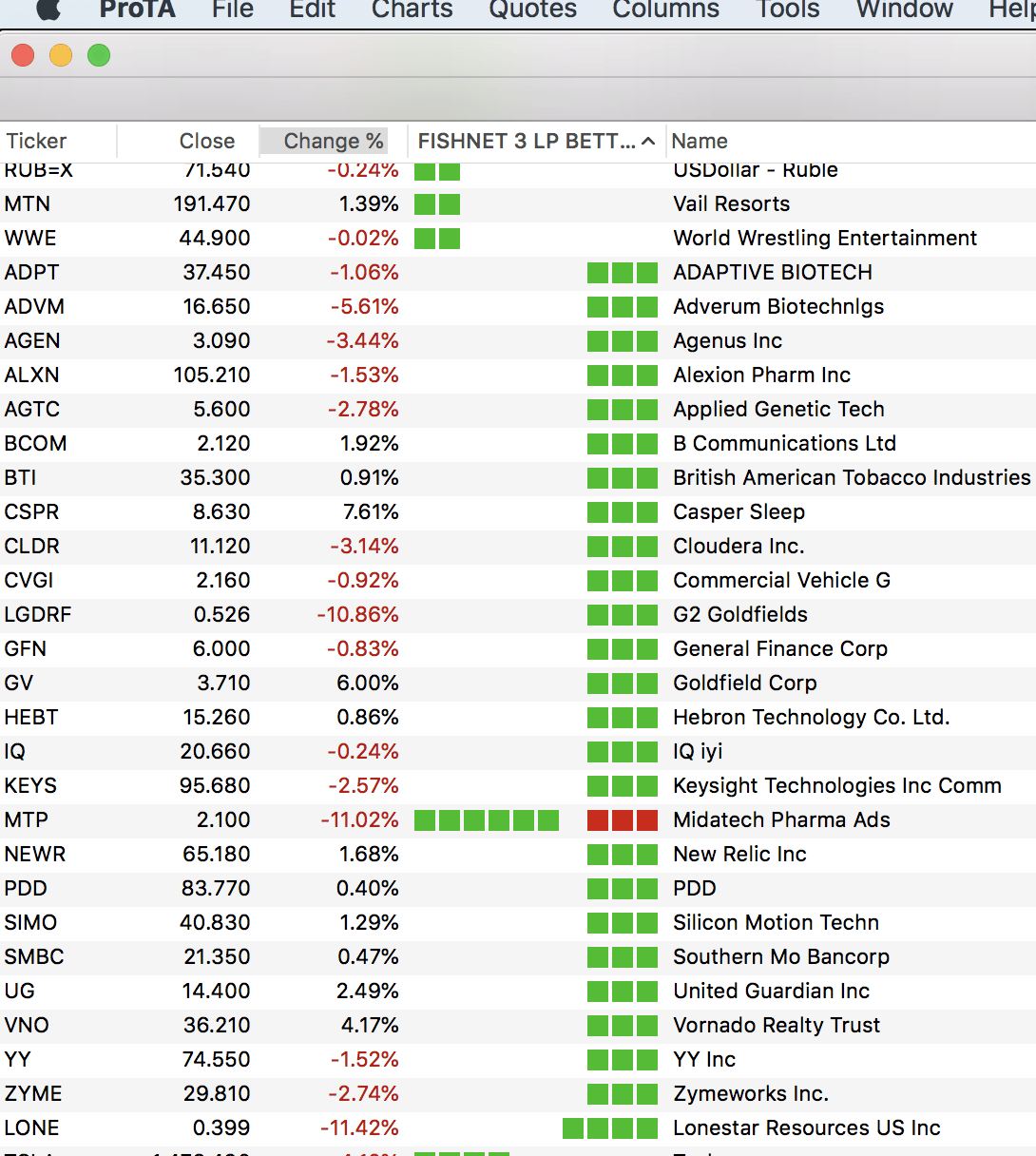Select the WWE ticker cell
Image resolution: width=1036 pixels, height=1156 pixels.
pyautogui.click(x=30, y=238)
